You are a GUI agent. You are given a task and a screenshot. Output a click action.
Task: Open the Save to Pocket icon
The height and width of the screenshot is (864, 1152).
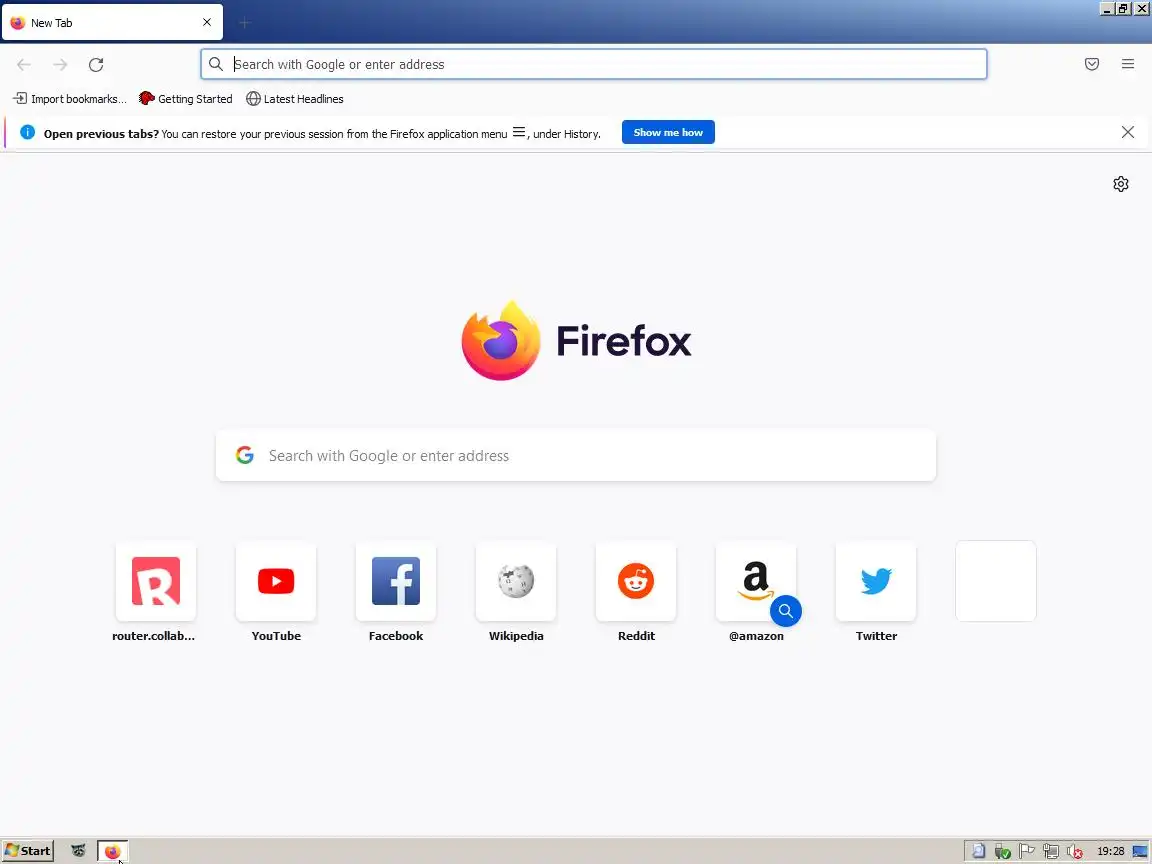coord(1092,65)
